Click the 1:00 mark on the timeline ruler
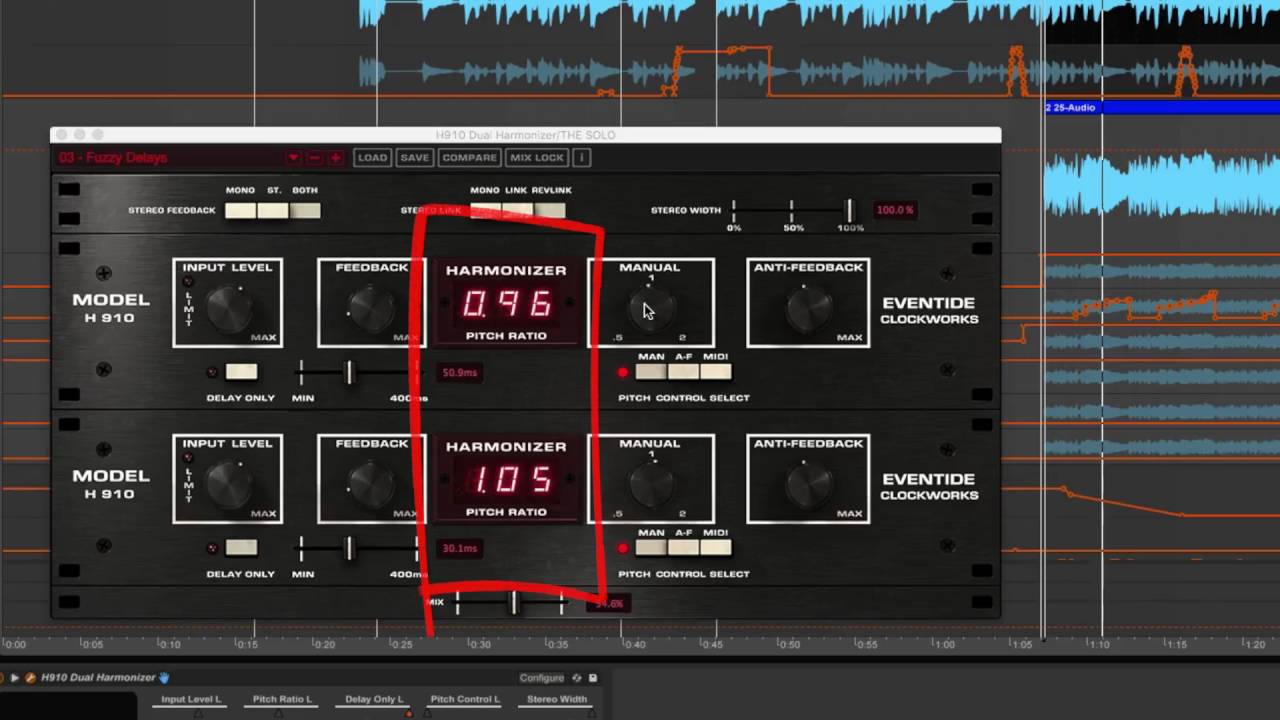The height and width of the screenshot is (720, 1280). coord(945,645)
